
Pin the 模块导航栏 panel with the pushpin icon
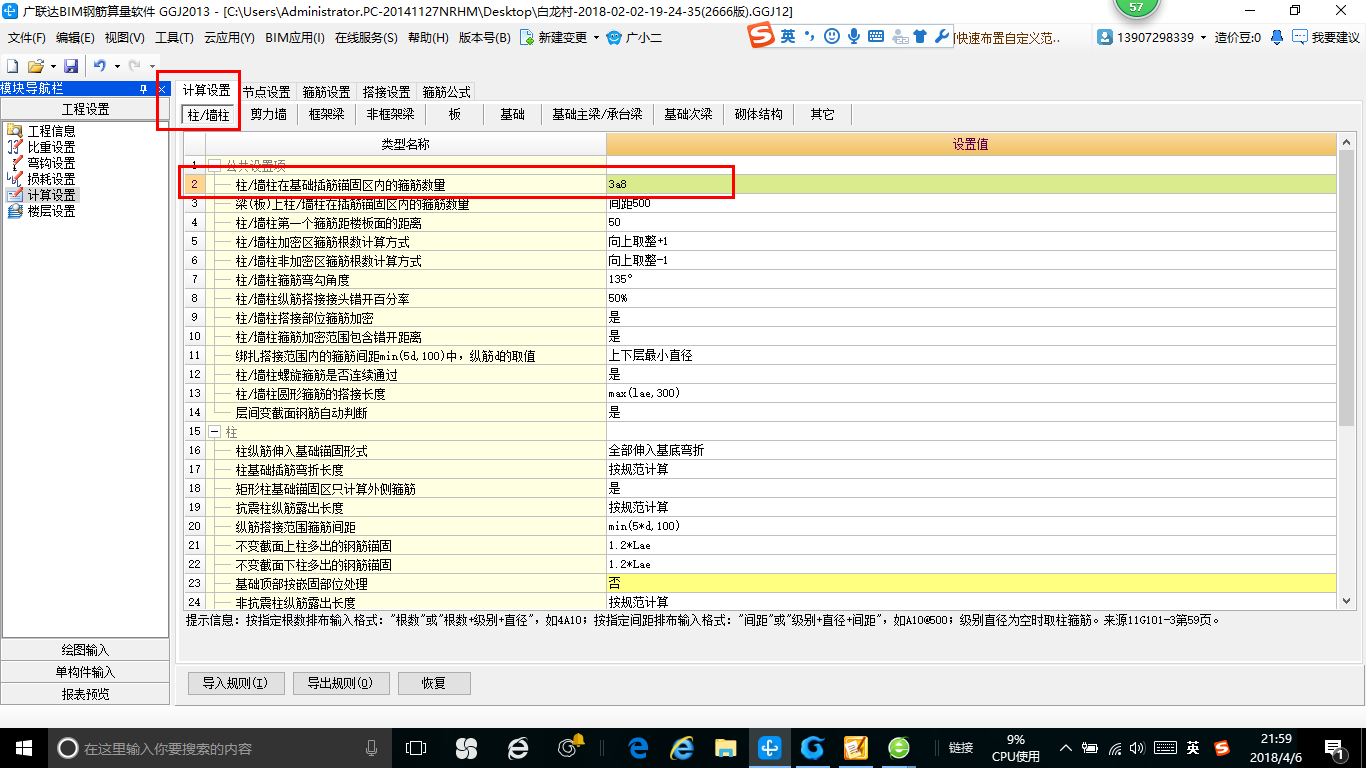(143, 89)
